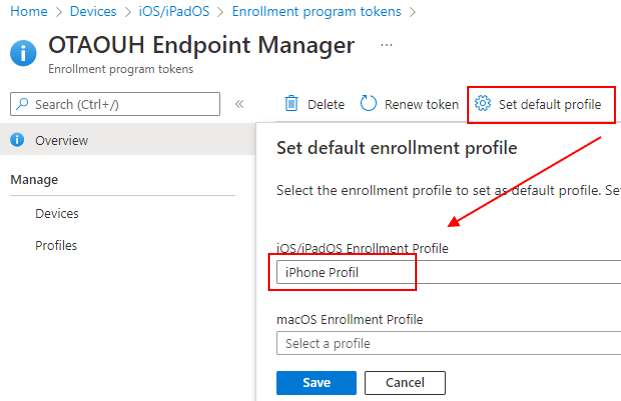Click the Overview info icon in sidebar
Image resolution: width=621 pixels, height=401 pixels.
coord(17,140)
